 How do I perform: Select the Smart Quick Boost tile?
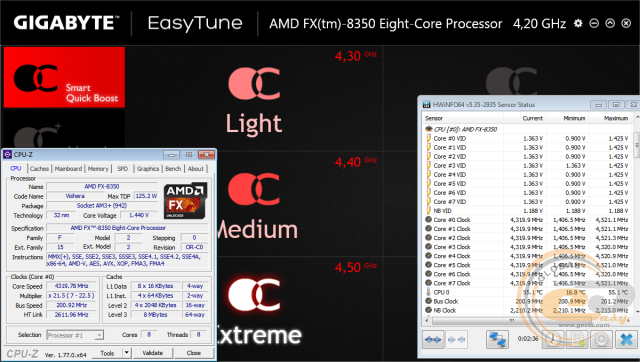click(64, 77)
